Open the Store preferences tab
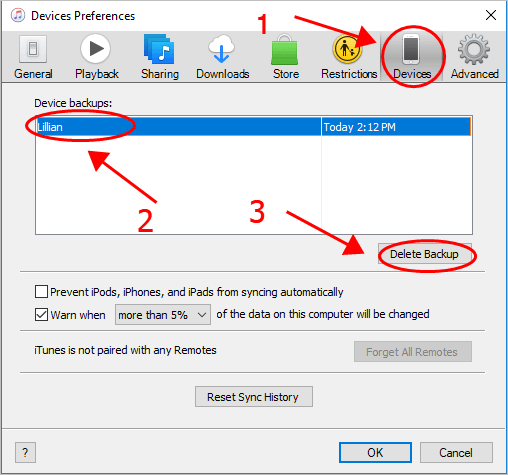 pyautogui.click(x=286, y=57)
